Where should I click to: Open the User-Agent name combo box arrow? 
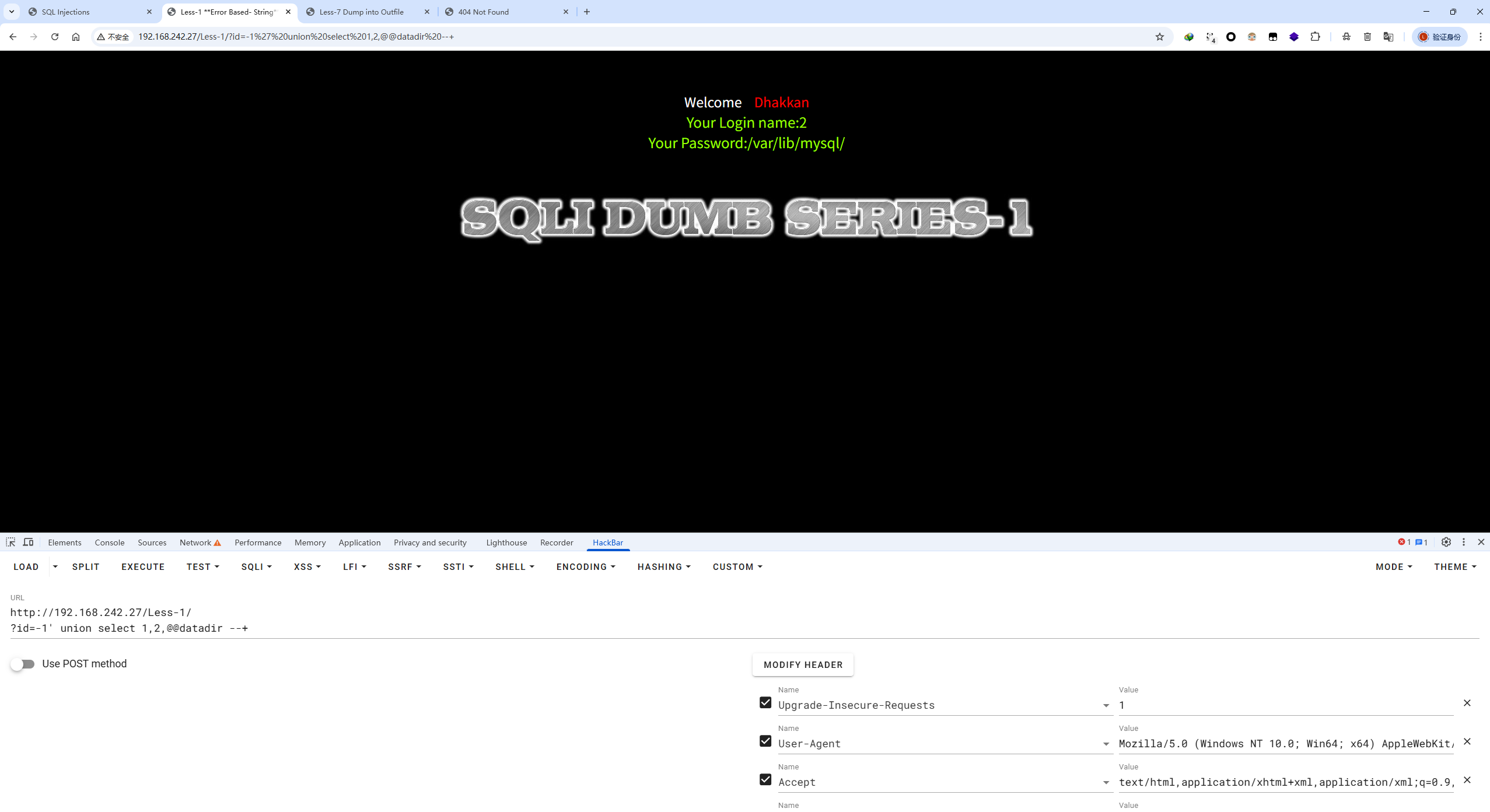click(1106, 744)
